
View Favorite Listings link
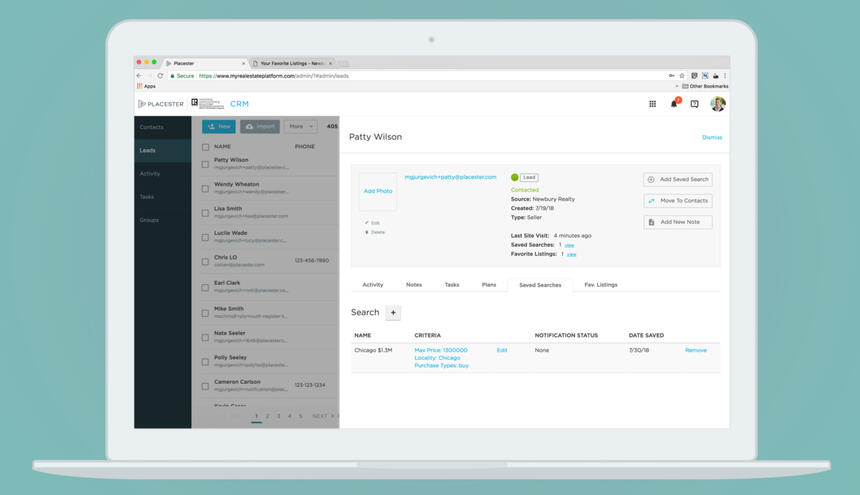pyautogui.click(x=572, y=254)
